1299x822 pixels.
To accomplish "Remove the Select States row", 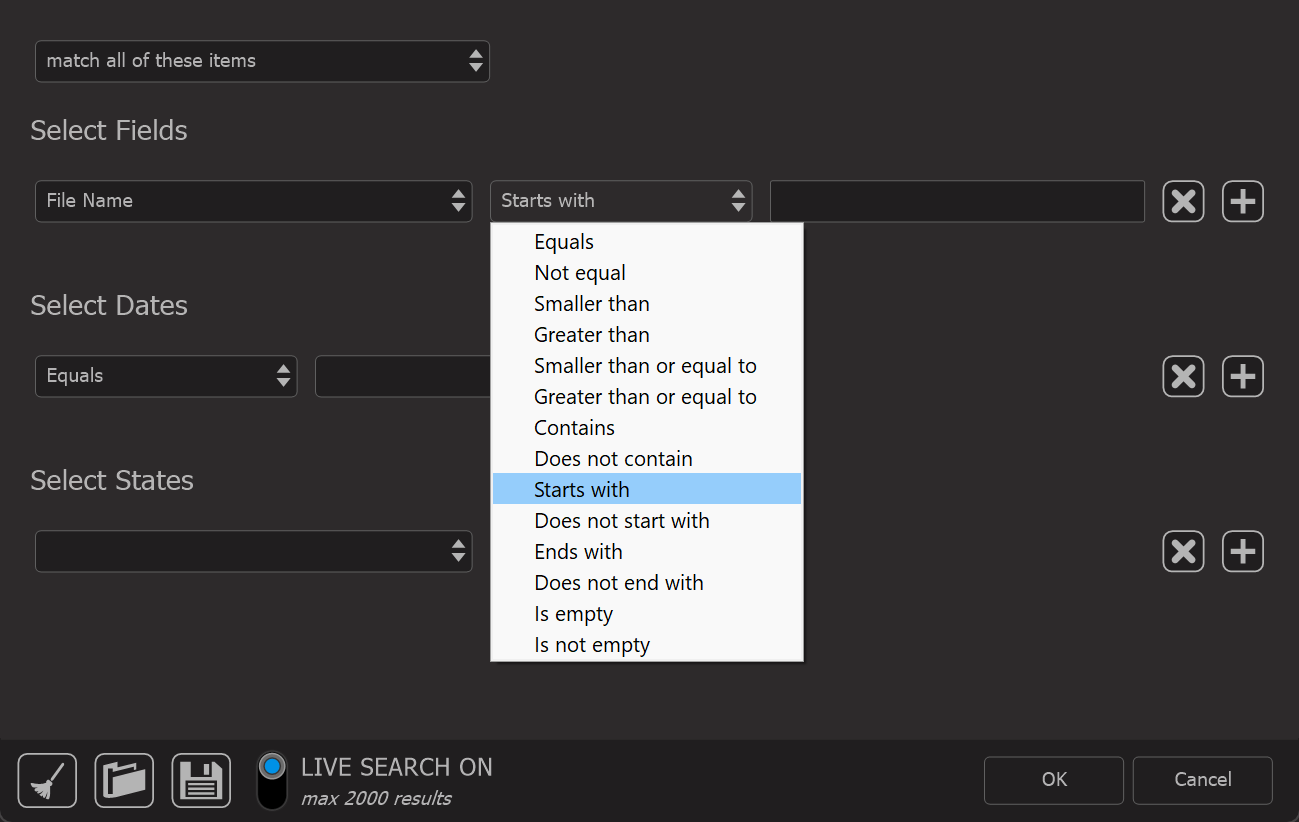I will (1183, 551).
